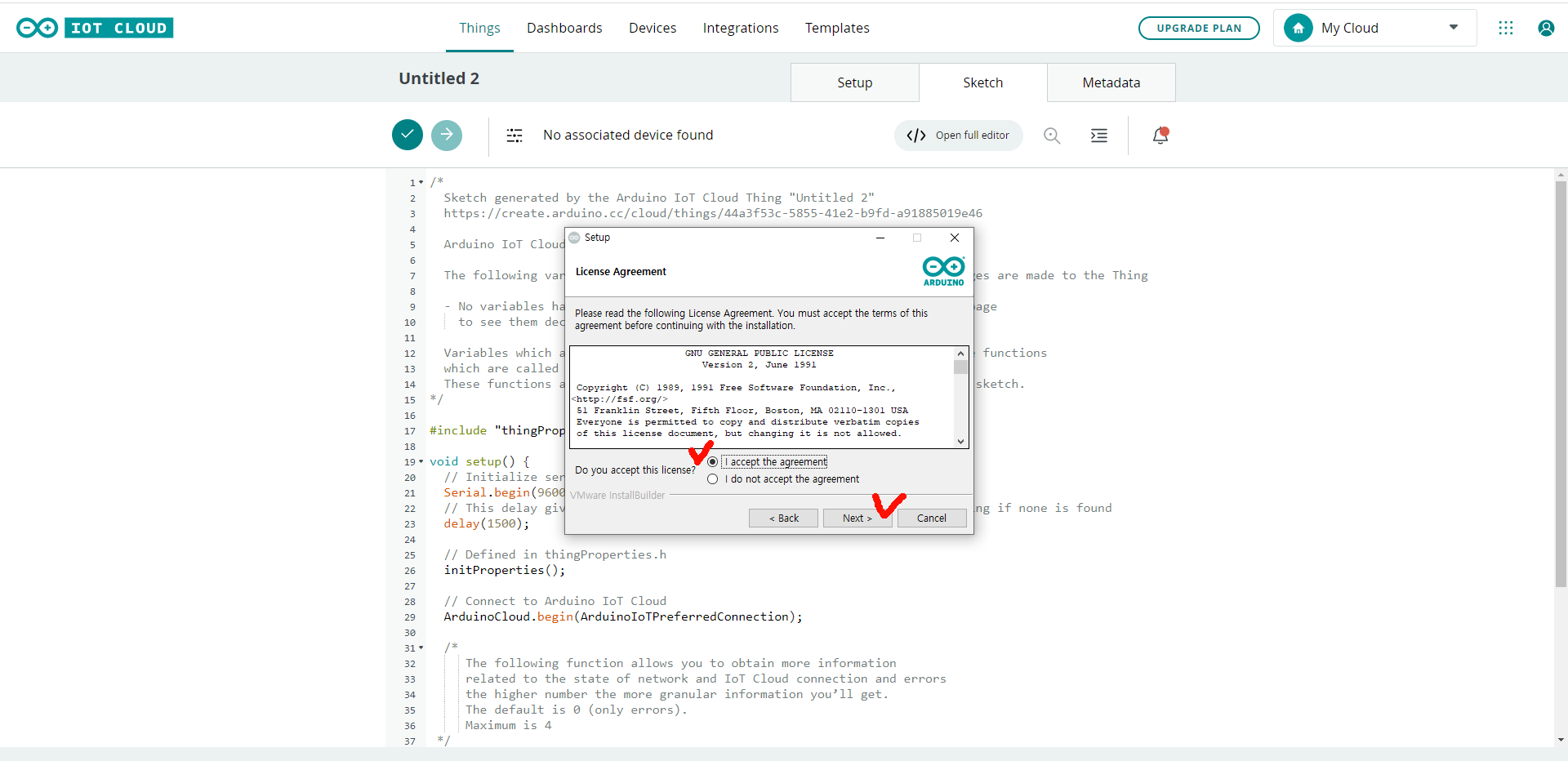The width and height of the screenshot is (1568, 761).
Task: Click the 'License Agreement' heading
Action: [621, 272]
